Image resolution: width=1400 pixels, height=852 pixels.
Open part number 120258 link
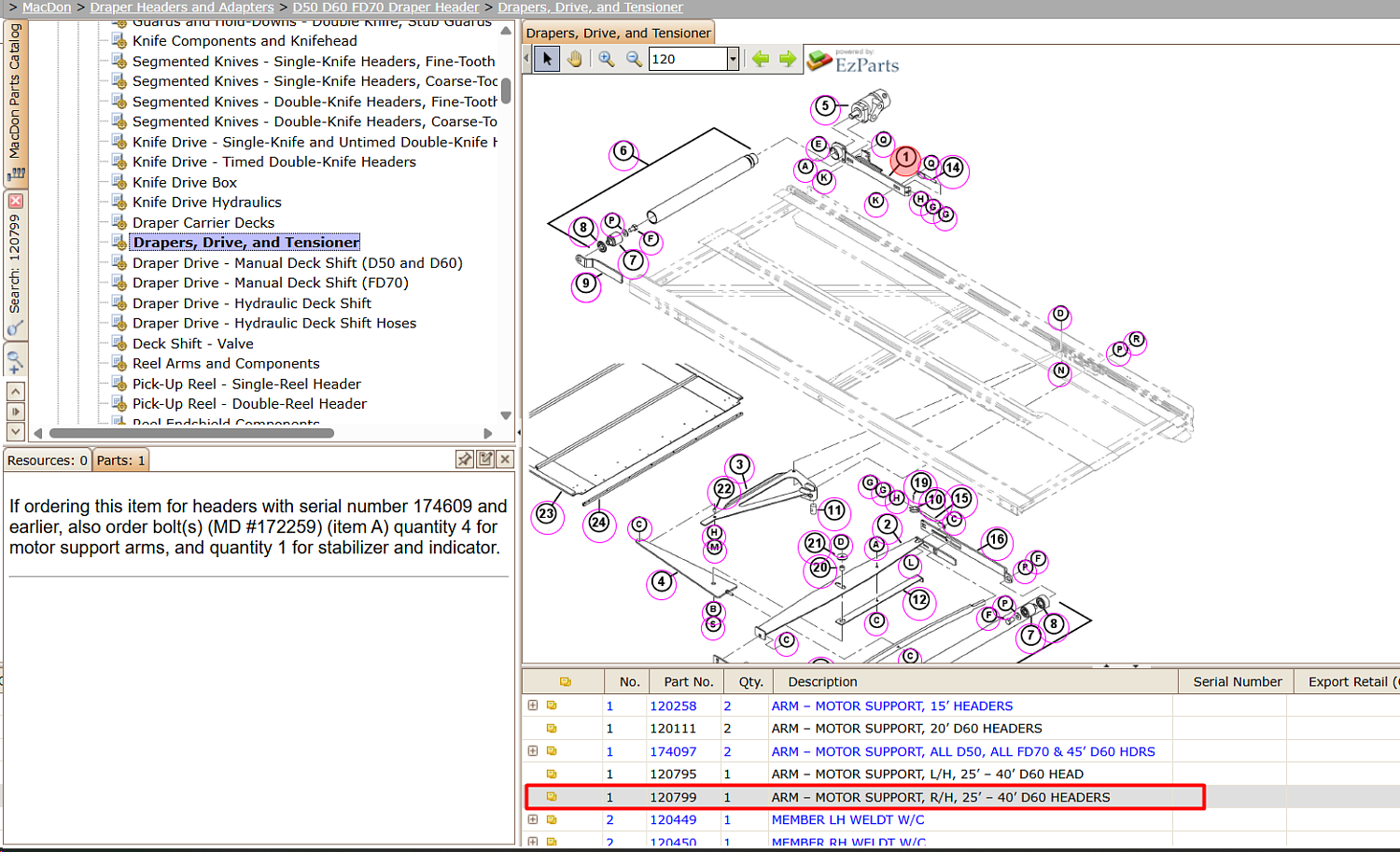[x=673, y=706]
